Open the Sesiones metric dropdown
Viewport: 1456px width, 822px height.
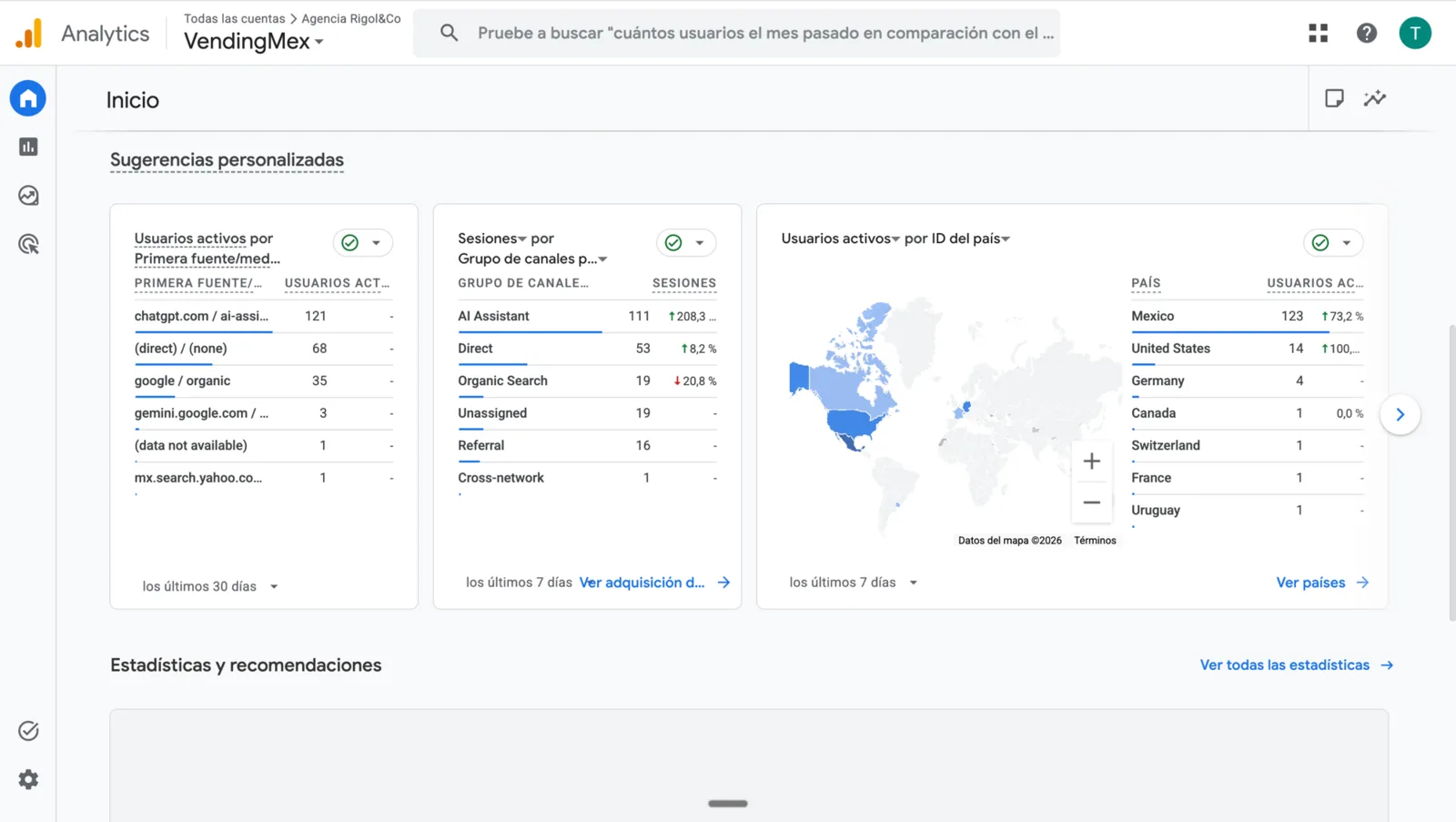pos(492,238)
